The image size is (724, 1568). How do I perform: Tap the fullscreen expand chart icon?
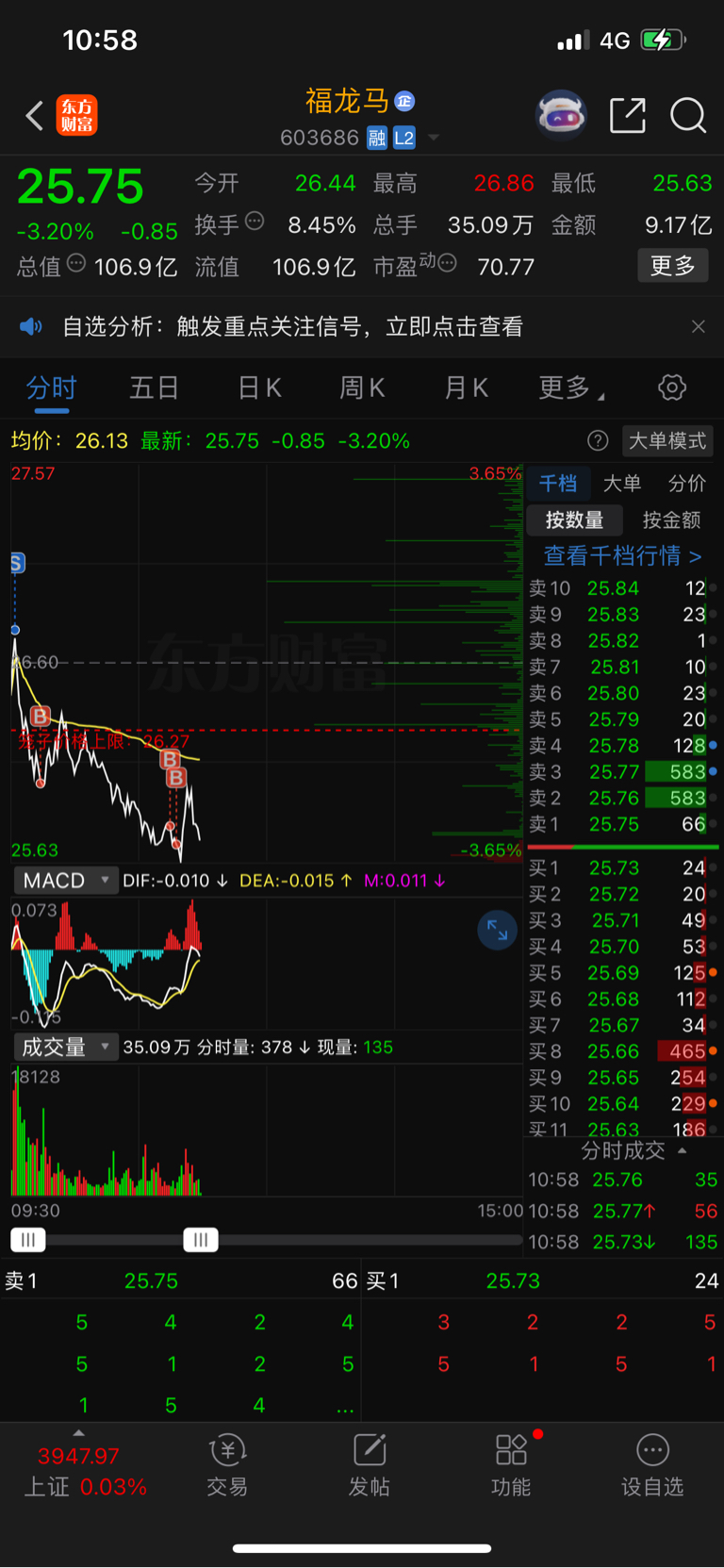pyautogui.click(x=497, y=931)
